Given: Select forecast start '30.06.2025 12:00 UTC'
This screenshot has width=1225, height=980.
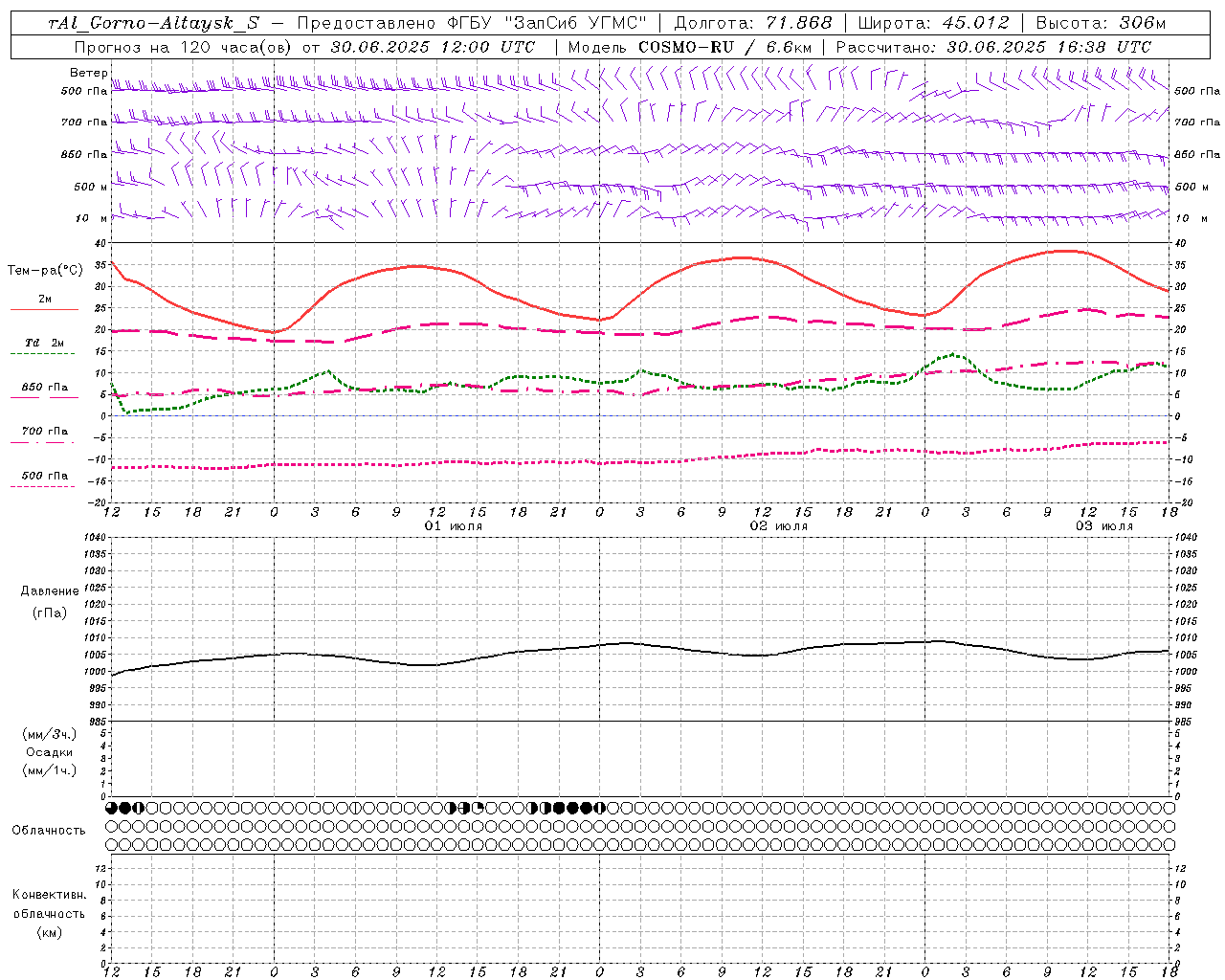Looking at the screenshot, I should point(433,47).
